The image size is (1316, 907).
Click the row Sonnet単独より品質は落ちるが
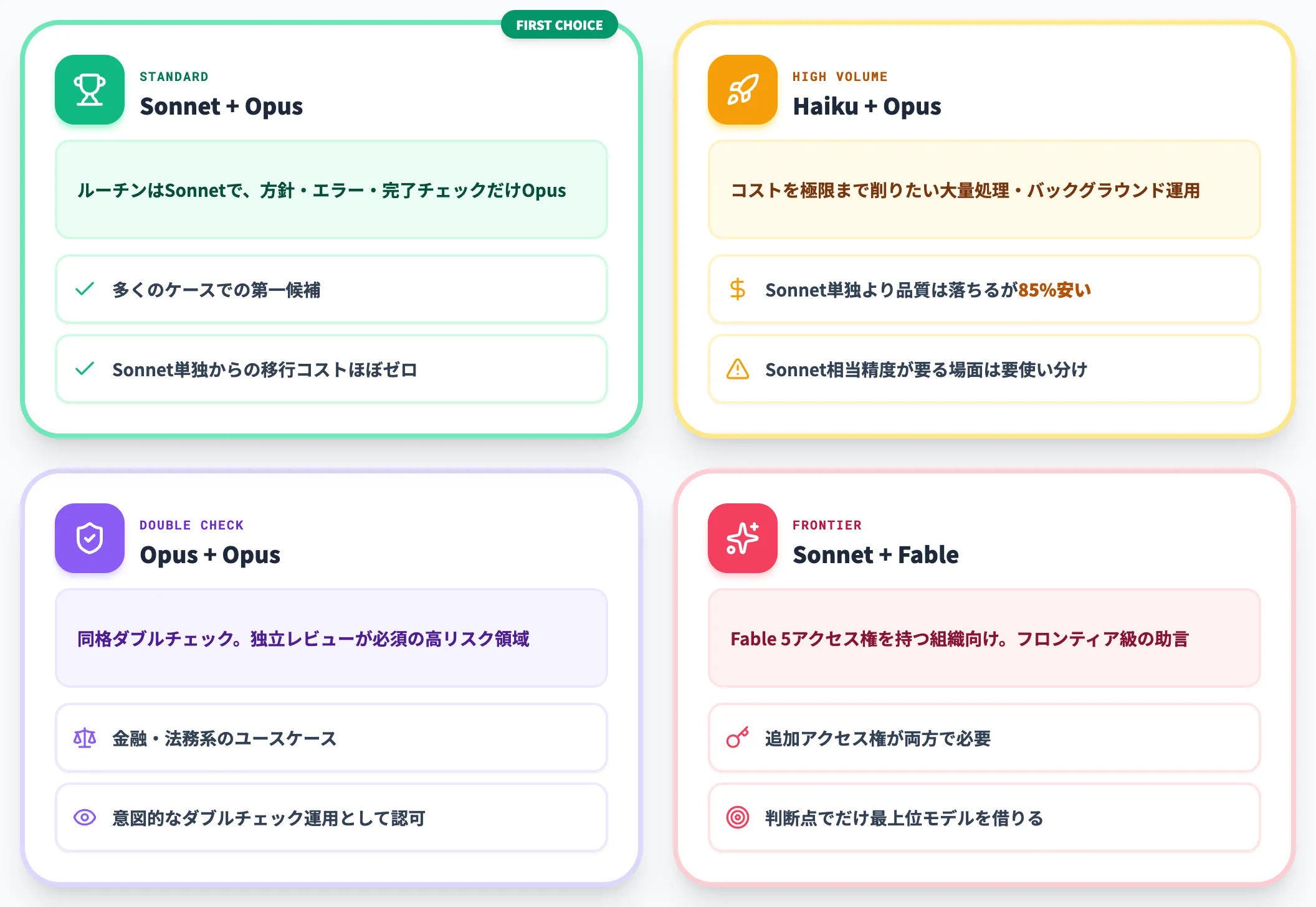[985, 289]
